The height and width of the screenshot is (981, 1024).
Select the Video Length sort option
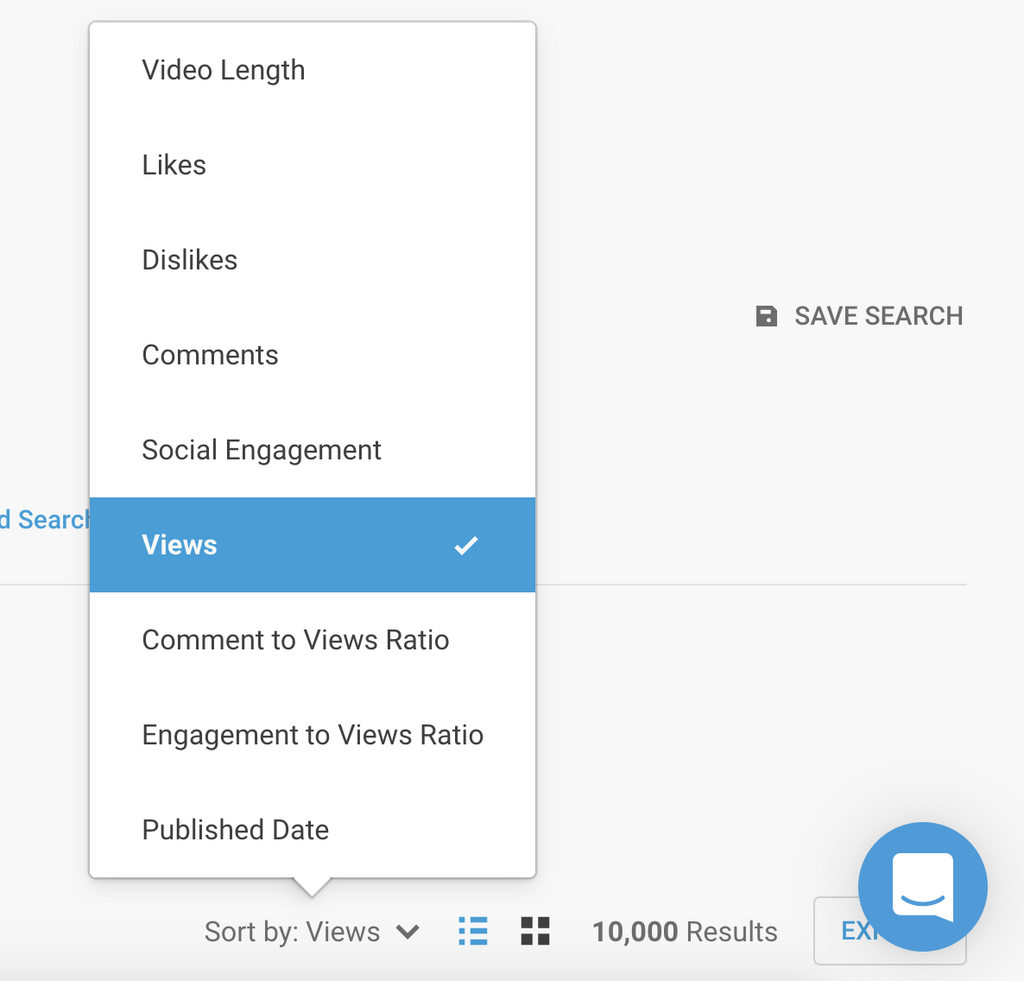tap(223, 70)
